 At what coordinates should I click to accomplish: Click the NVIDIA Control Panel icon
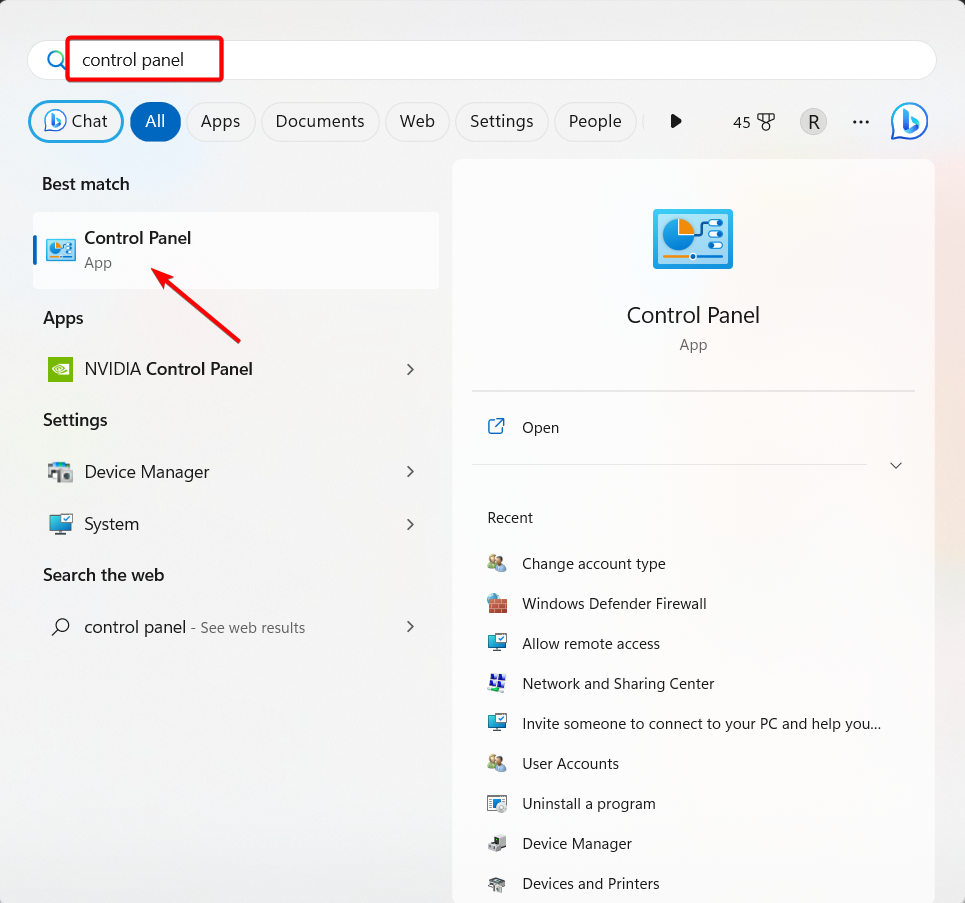pos(60,369)
